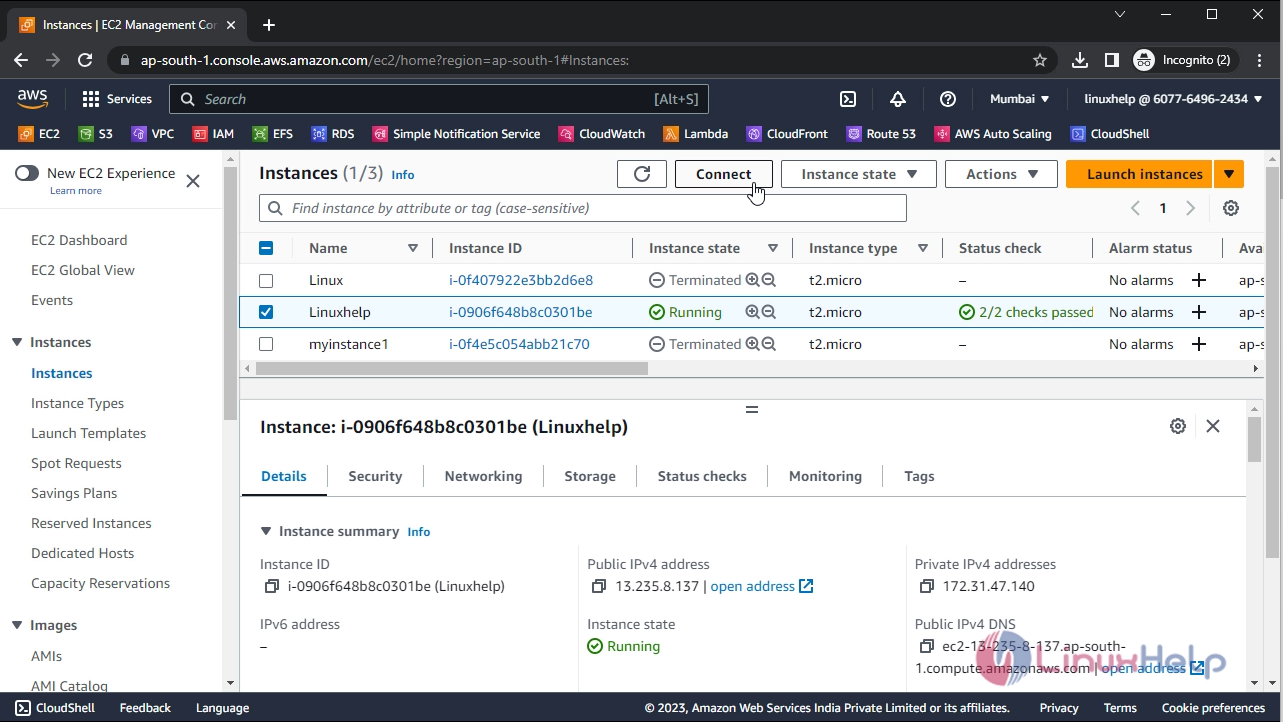
Task: Open IAM favorite shortcut
Action: point(213,134)
